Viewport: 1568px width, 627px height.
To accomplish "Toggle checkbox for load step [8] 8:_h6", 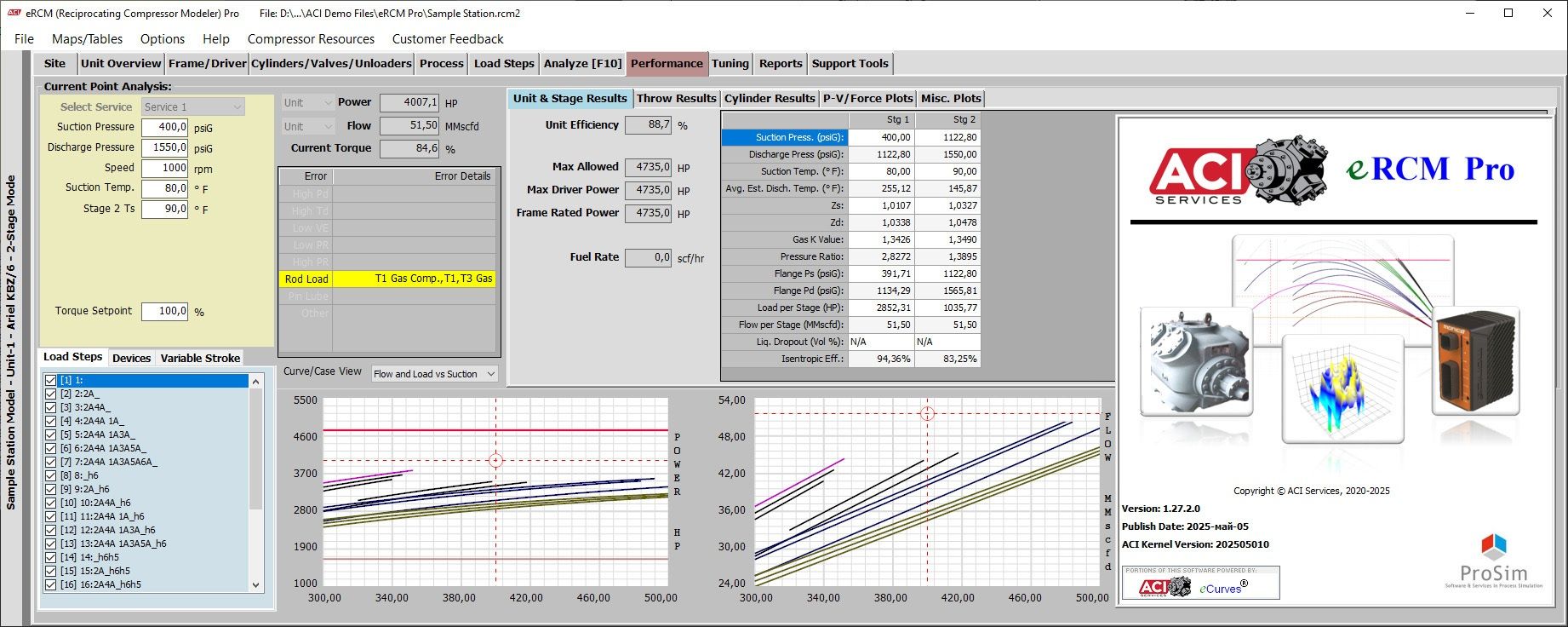I will pos(51,475).
